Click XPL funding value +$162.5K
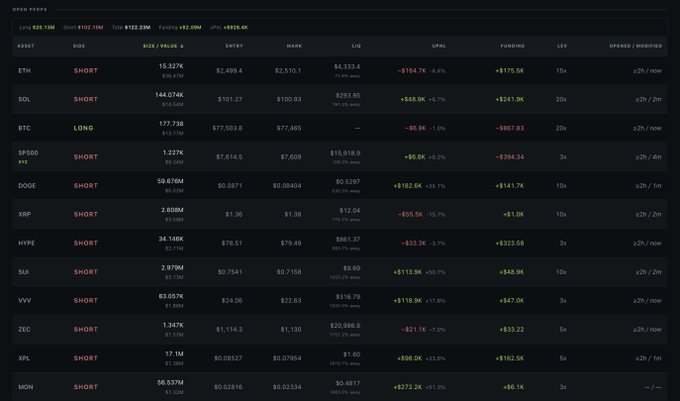 click(510, 358)
